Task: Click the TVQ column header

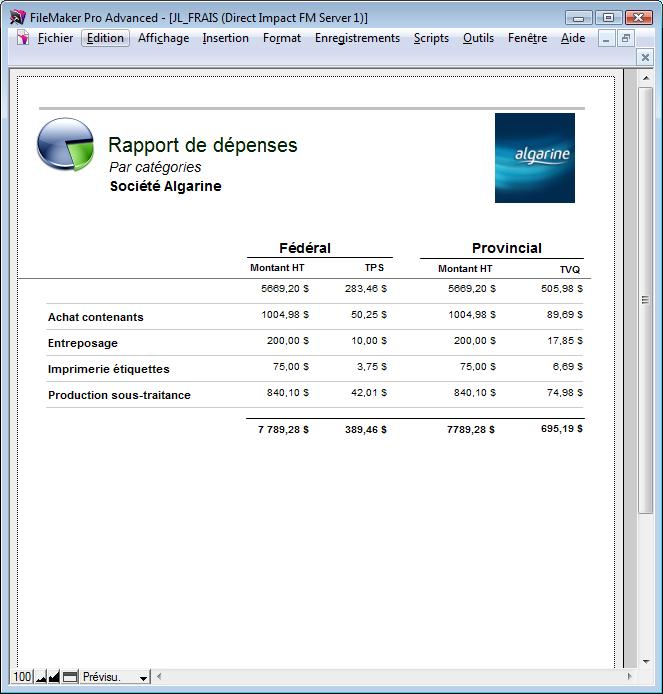Action: [570, 270]
